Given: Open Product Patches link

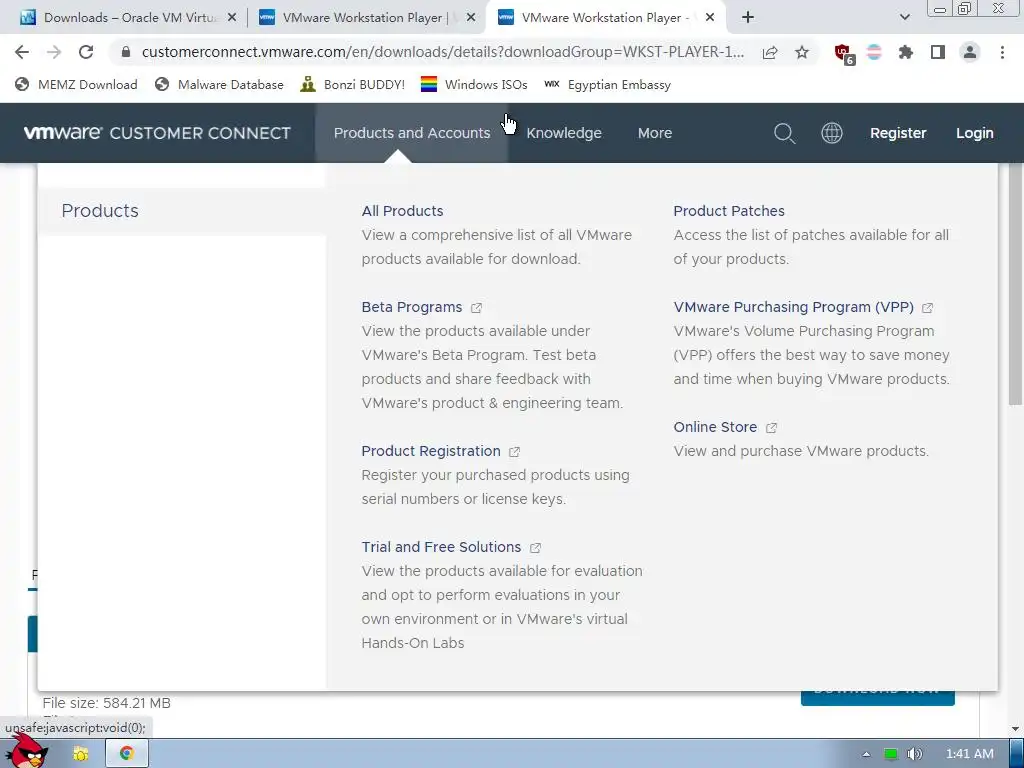Looking at the screenshot, I should pos(729,211).
